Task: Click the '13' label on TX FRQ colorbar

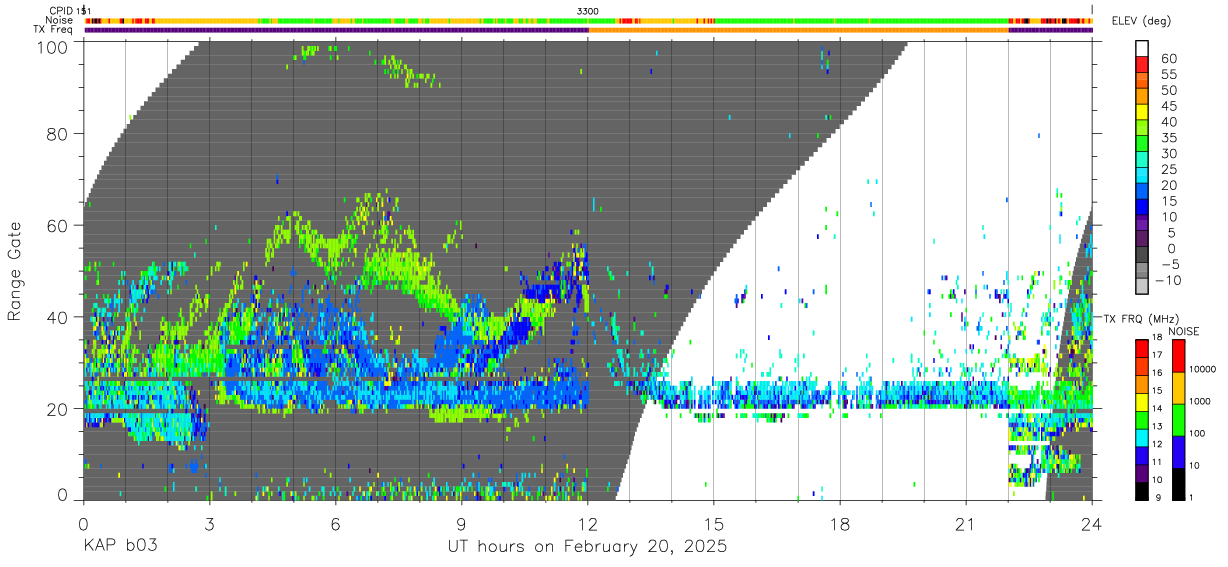Action: coord(1157,426)
